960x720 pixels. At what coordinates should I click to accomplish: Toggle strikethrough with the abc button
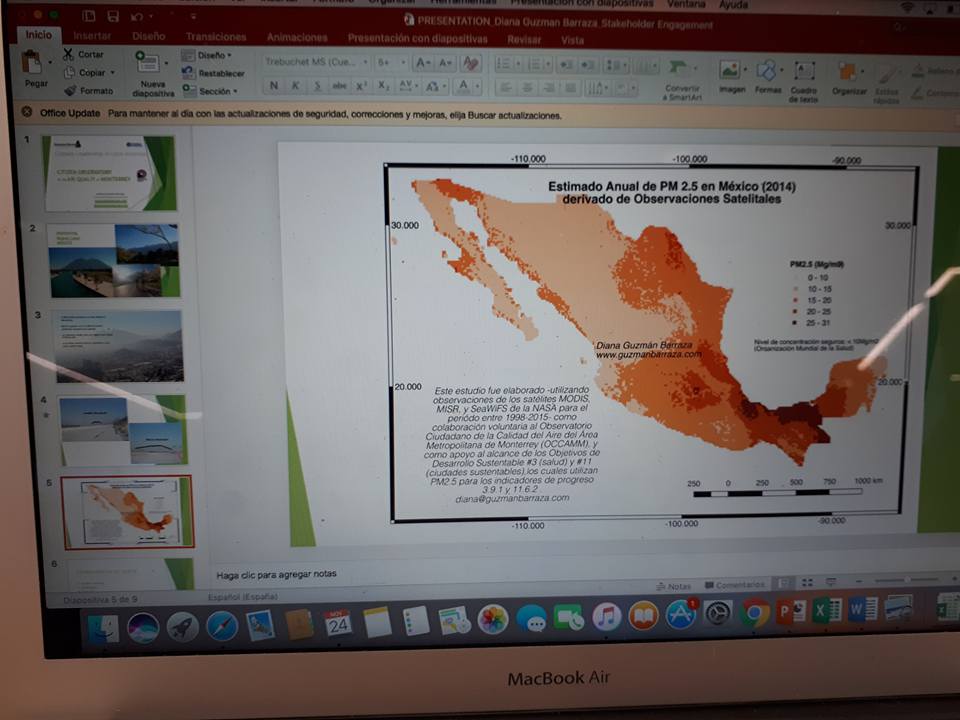pyautogui.click(x=339, y=86)
